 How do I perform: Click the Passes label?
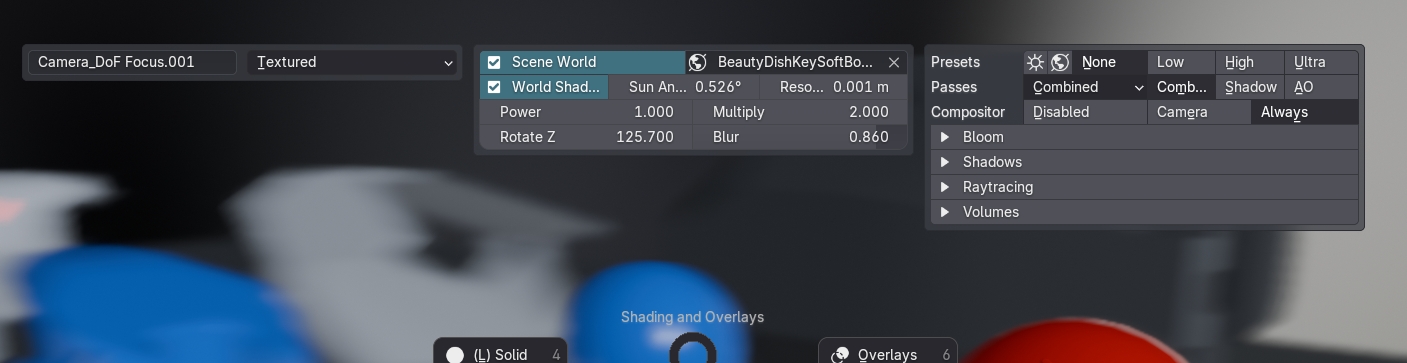click(954, 87)
